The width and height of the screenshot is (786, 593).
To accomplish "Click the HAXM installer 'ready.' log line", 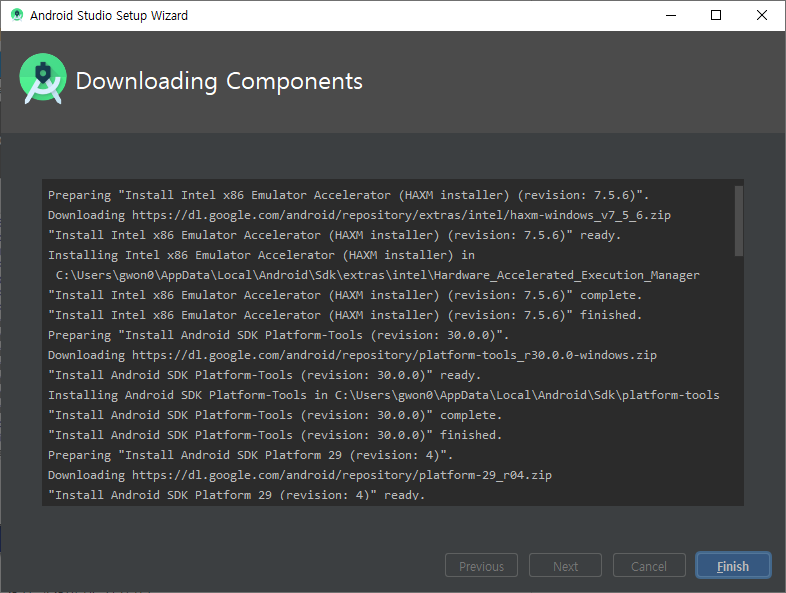I will click(x=334, y=235).
